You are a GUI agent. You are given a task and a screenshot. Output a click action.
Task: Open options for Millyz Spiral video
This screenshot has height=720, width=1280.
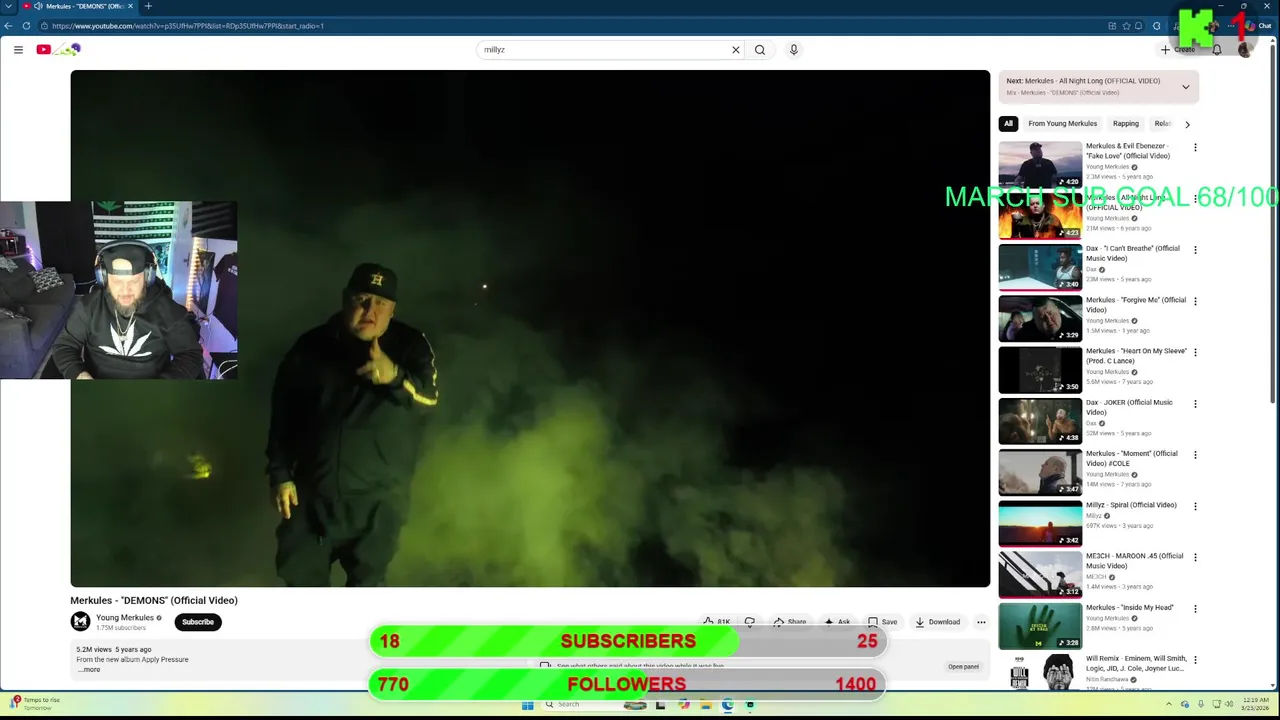(x=1195, y=506)
